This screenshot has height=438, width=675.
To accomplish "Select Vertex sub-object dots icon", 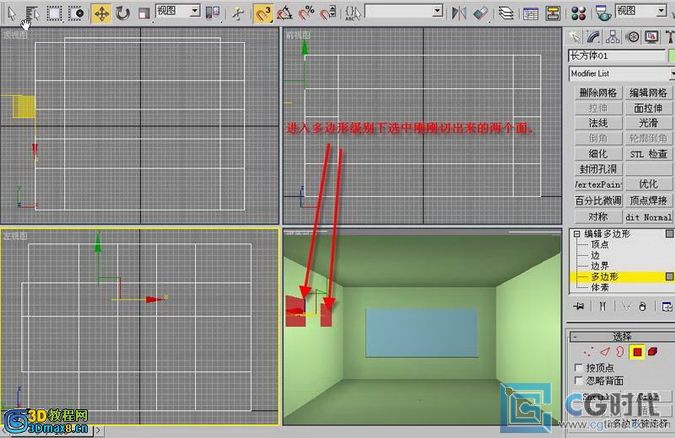I will [590, 352].
